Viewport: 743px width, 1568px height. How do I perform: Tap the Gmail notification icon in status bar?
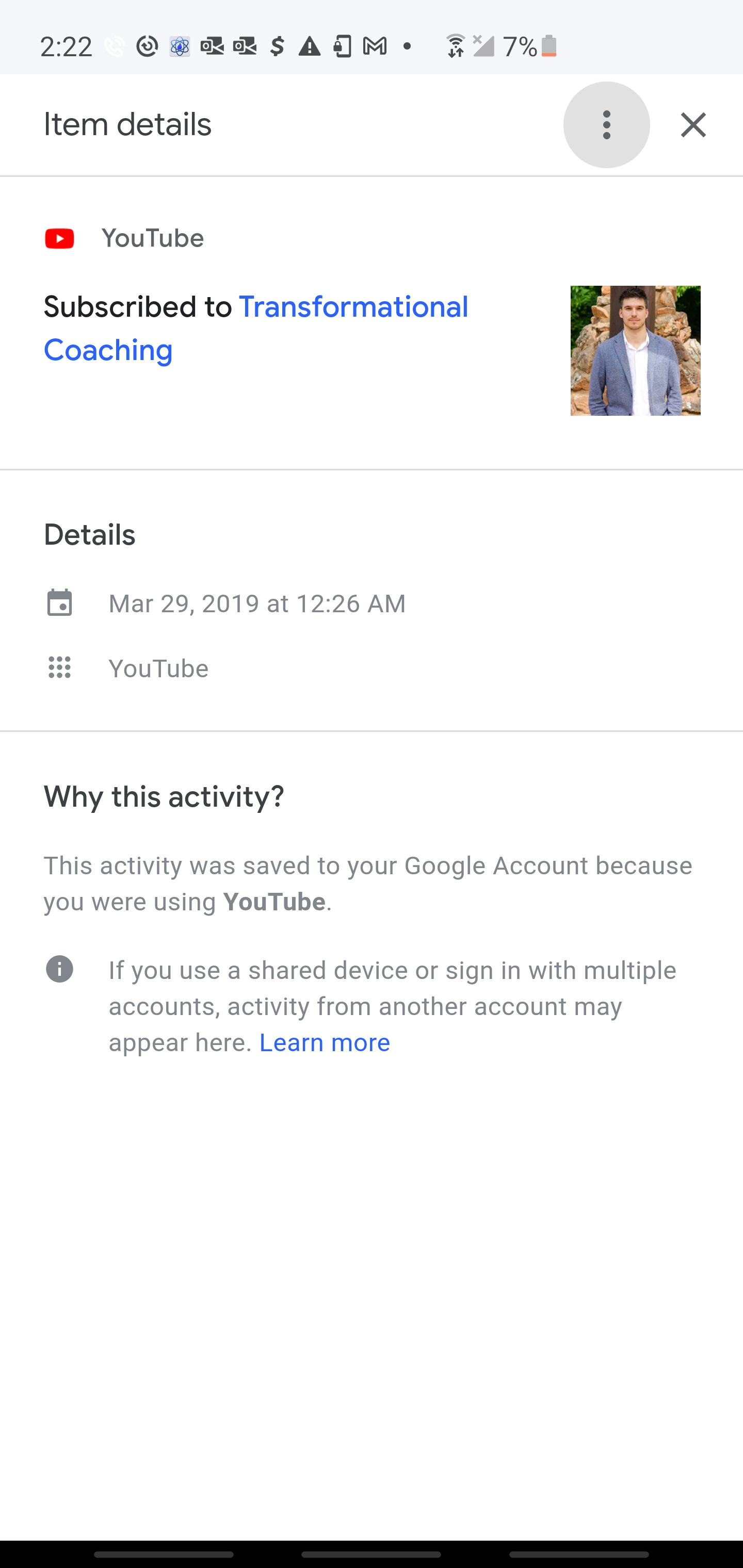[x=375, y=46]
